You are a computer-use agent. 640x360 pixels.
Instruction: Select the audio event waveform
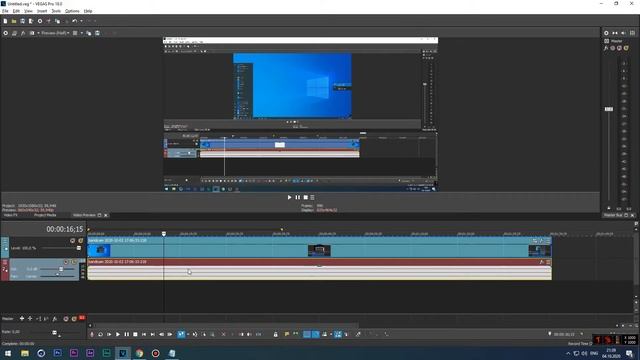tap(320, 273)
